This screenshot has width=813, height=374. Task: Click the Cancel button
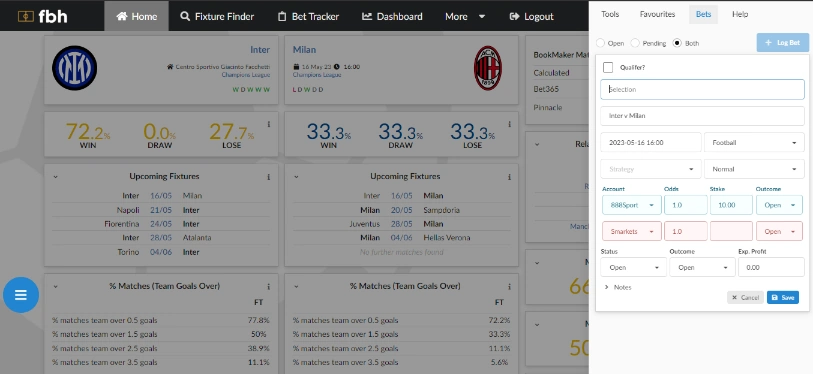(745, 297)
